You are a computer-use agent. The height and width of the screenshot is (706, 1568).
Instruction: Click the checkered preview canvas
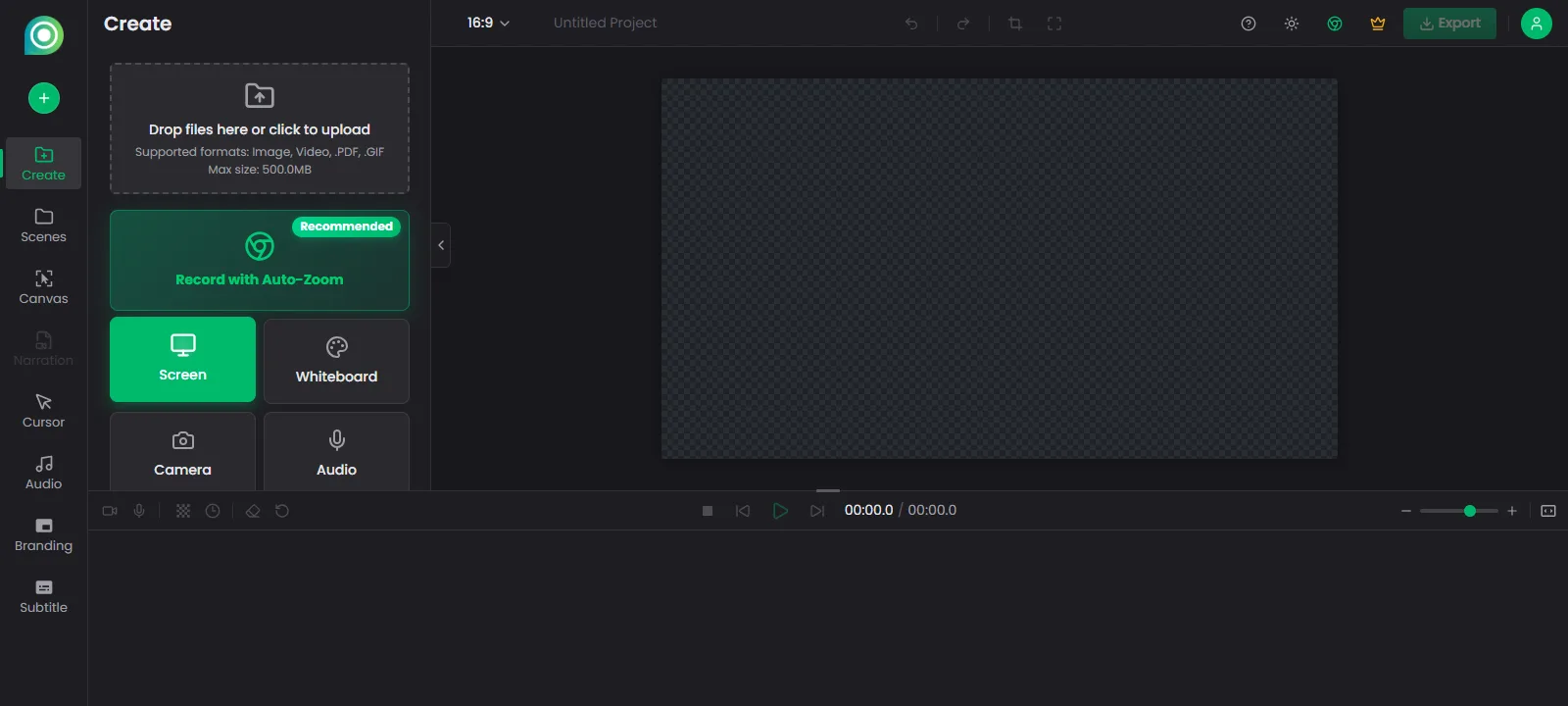(1000, 269)
